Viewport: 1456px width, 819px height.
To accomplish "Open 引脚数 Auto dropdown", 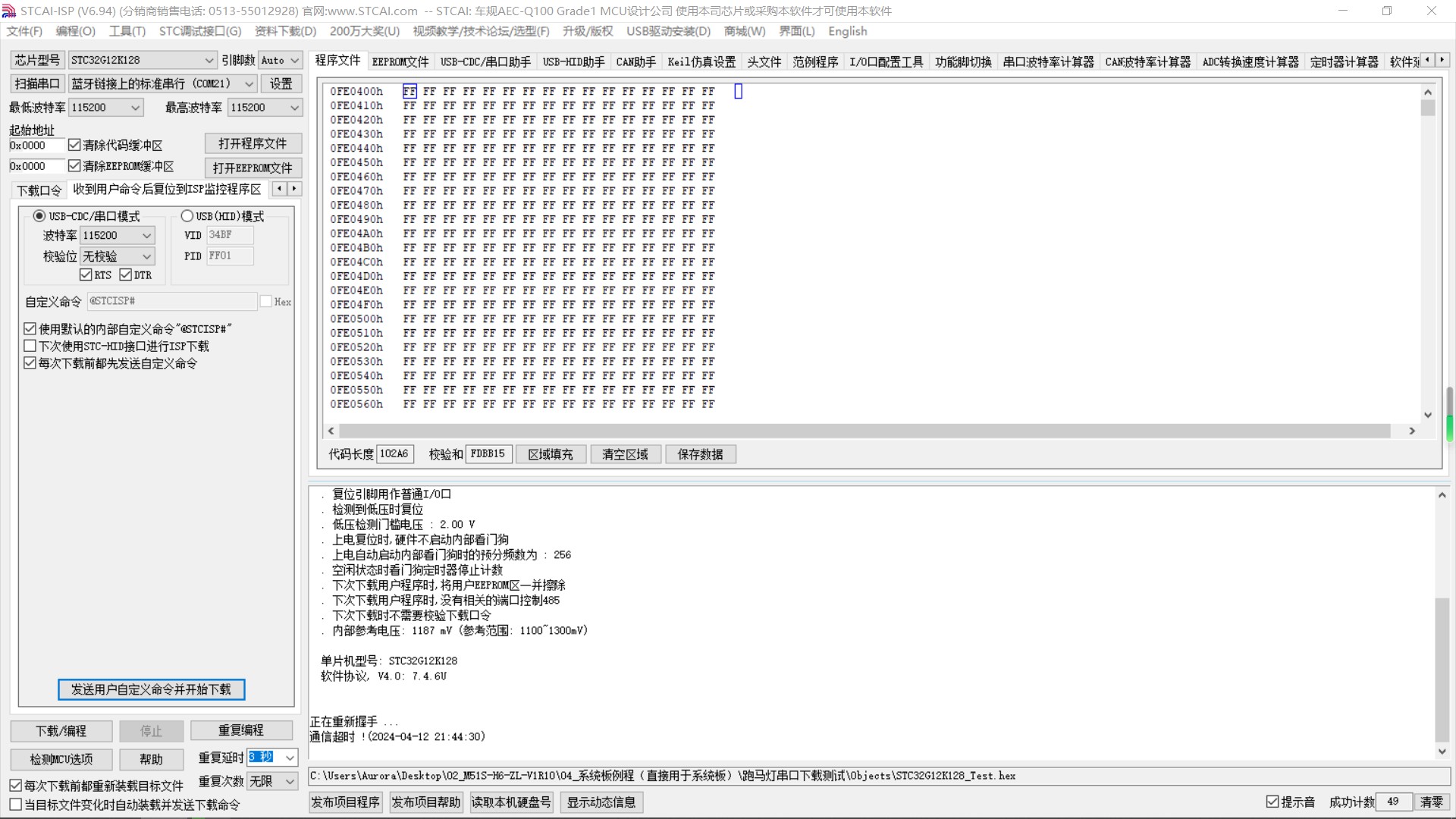I will [281, 60].
